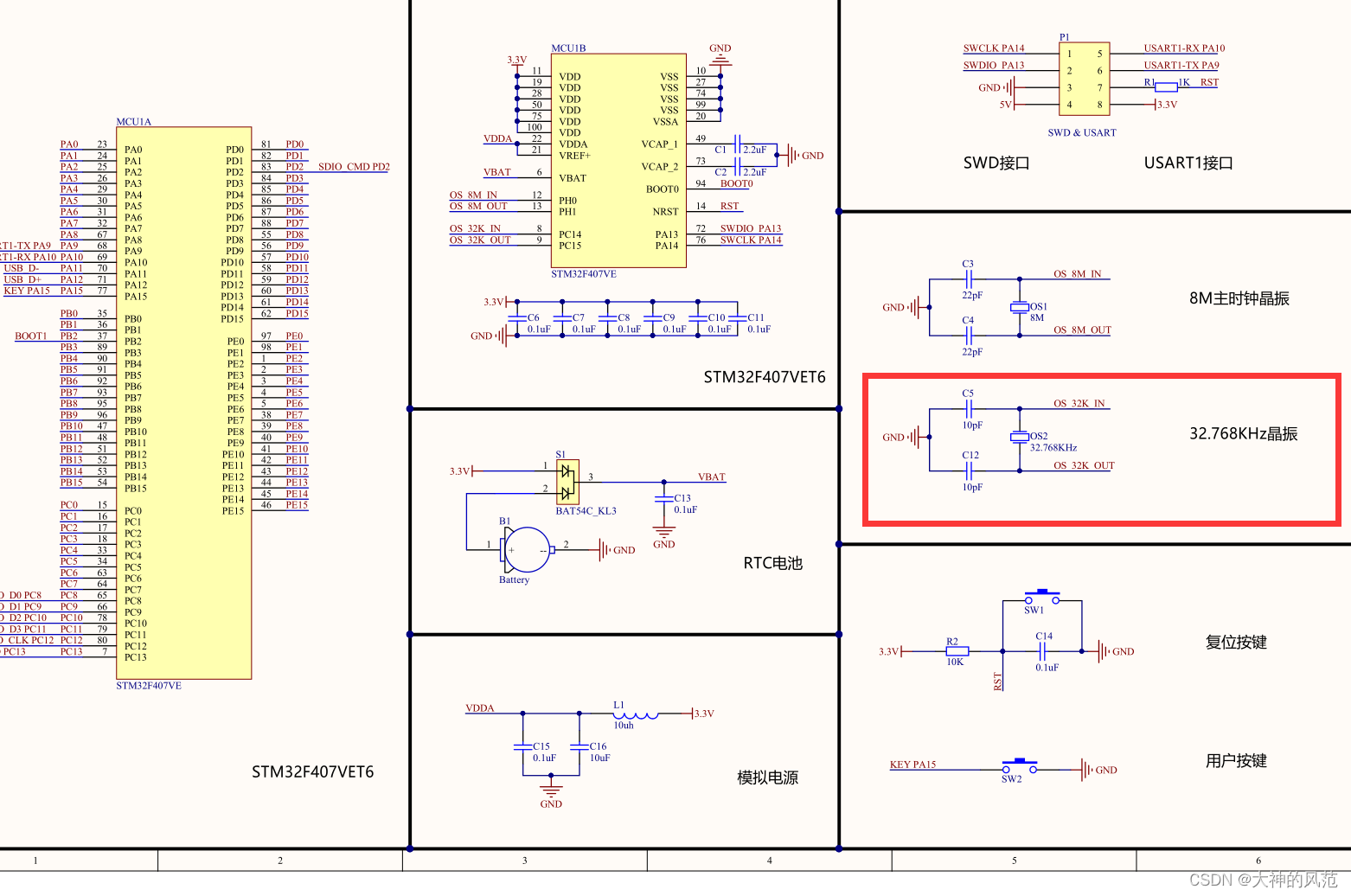Click decoupling capacitor C9 symbol
The height and width of the screenshot is (896, 1351).
653,318
